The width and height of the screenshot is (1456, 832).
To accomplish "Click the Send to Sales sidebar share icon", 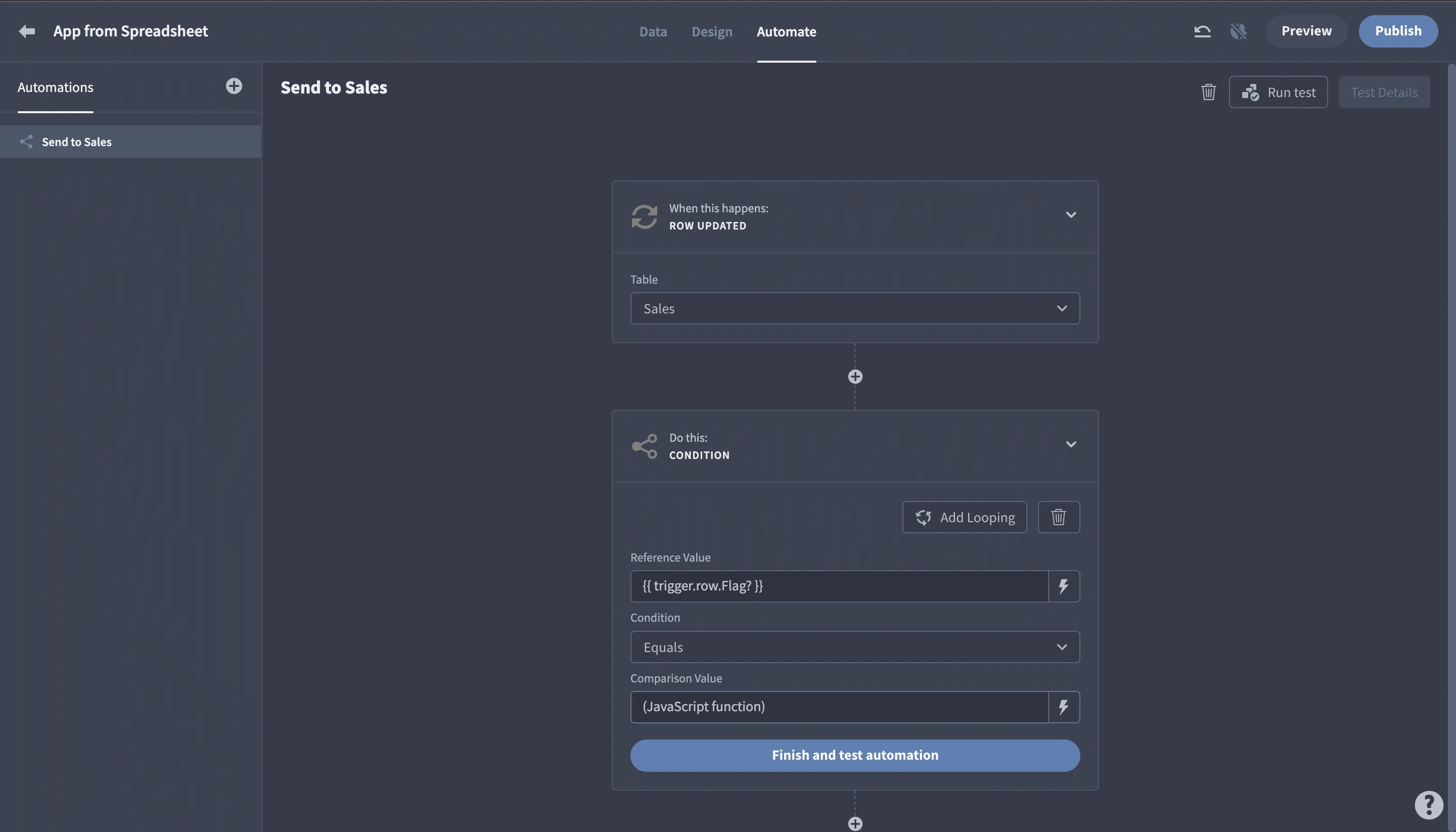I will coord(26,142).
